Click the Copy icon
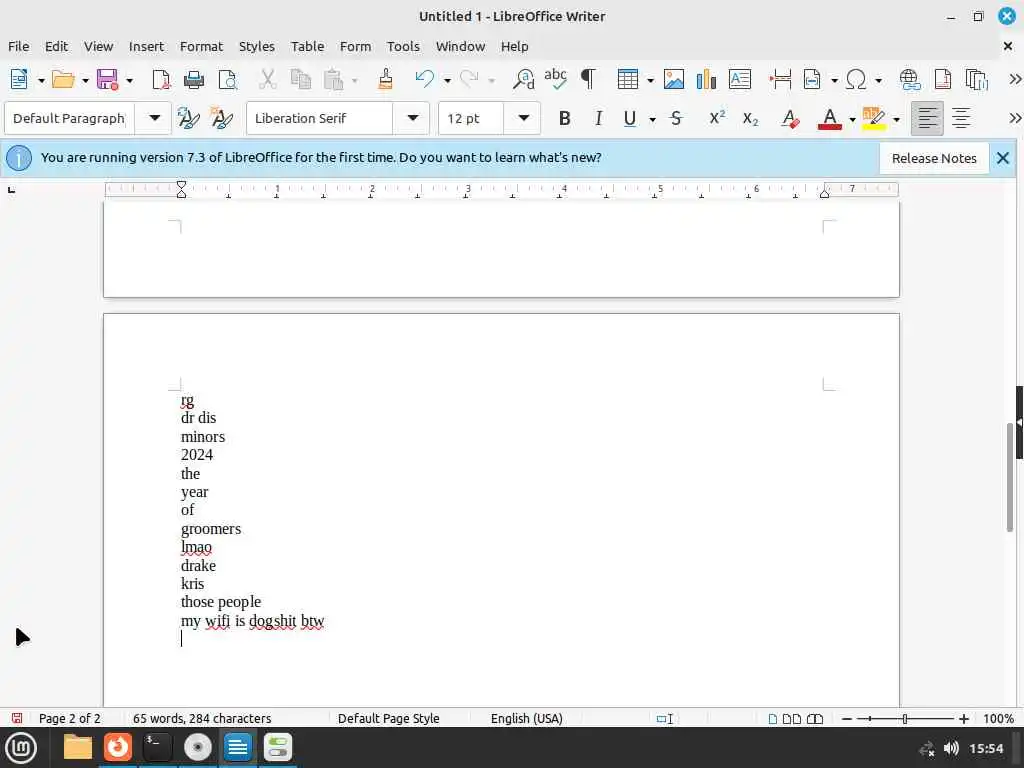The width and height of the screenshot is (1024, 768). [300, 80]
